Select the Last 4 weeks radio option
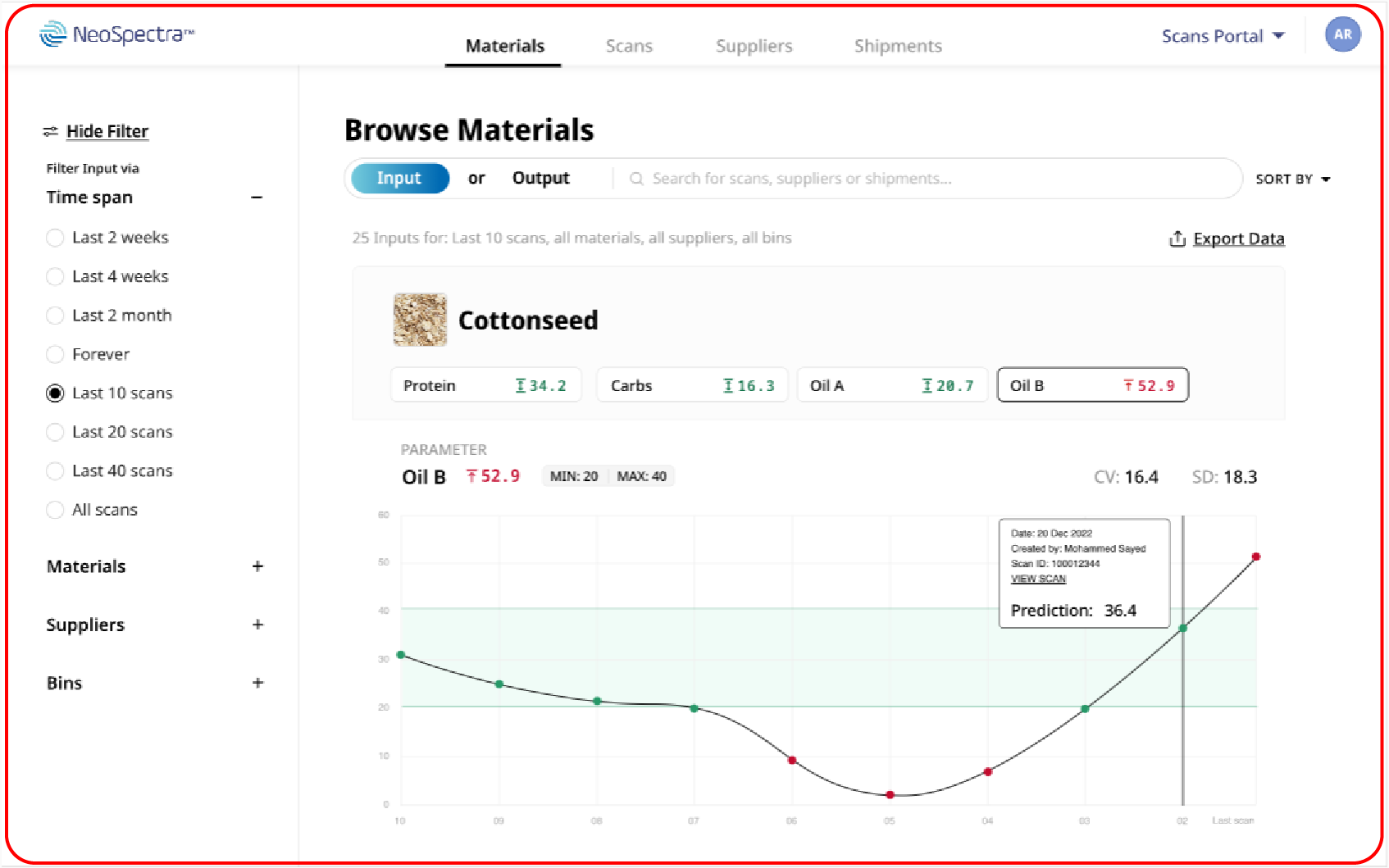Screen dimensions: 1389x868 point(55,276)
